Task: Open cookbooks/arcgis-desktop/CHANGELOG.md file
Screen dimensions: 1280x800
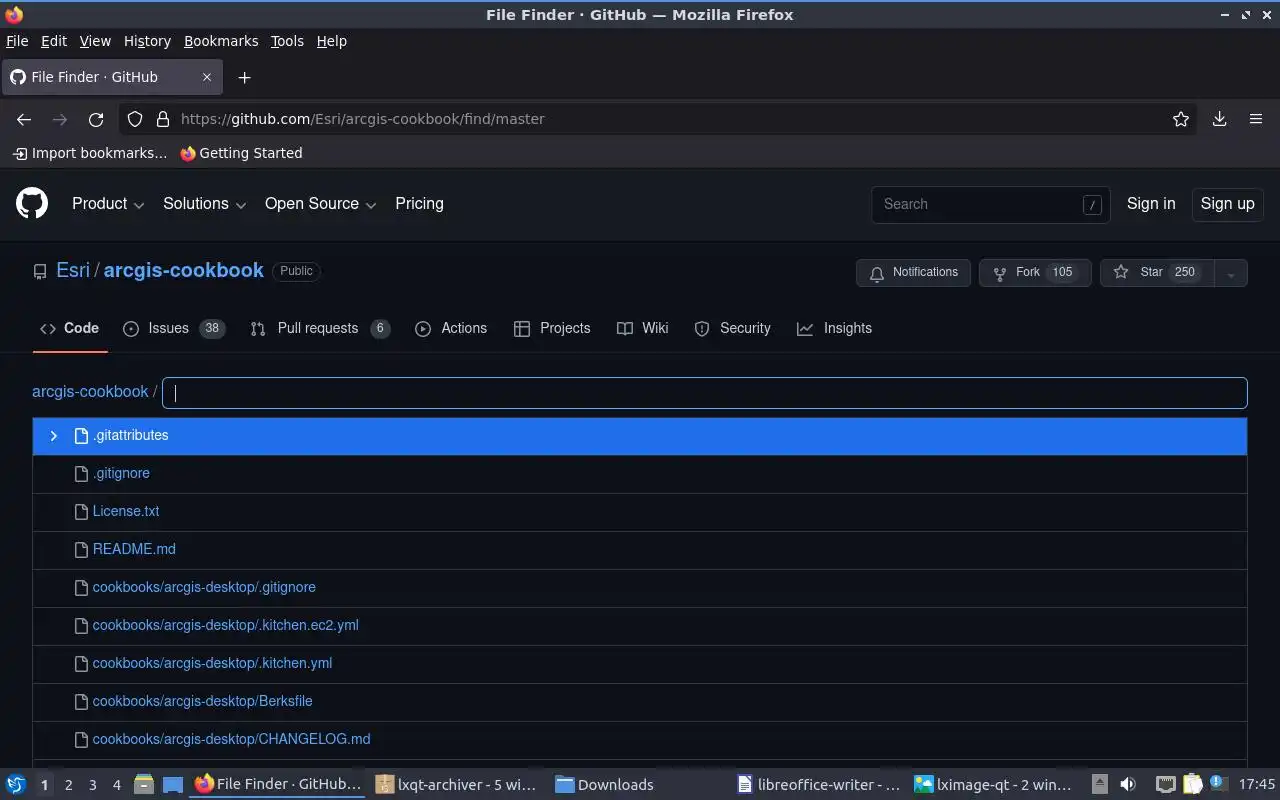Action: [x=231, y=739]
